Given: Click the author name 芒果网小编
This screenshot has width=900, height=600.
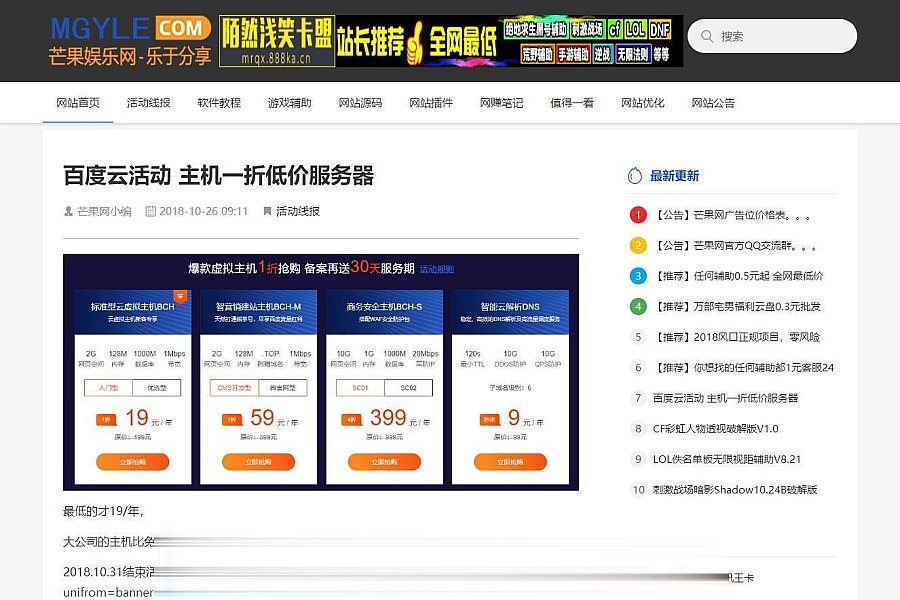Looking at the screenshot, I should click(104, 211).
